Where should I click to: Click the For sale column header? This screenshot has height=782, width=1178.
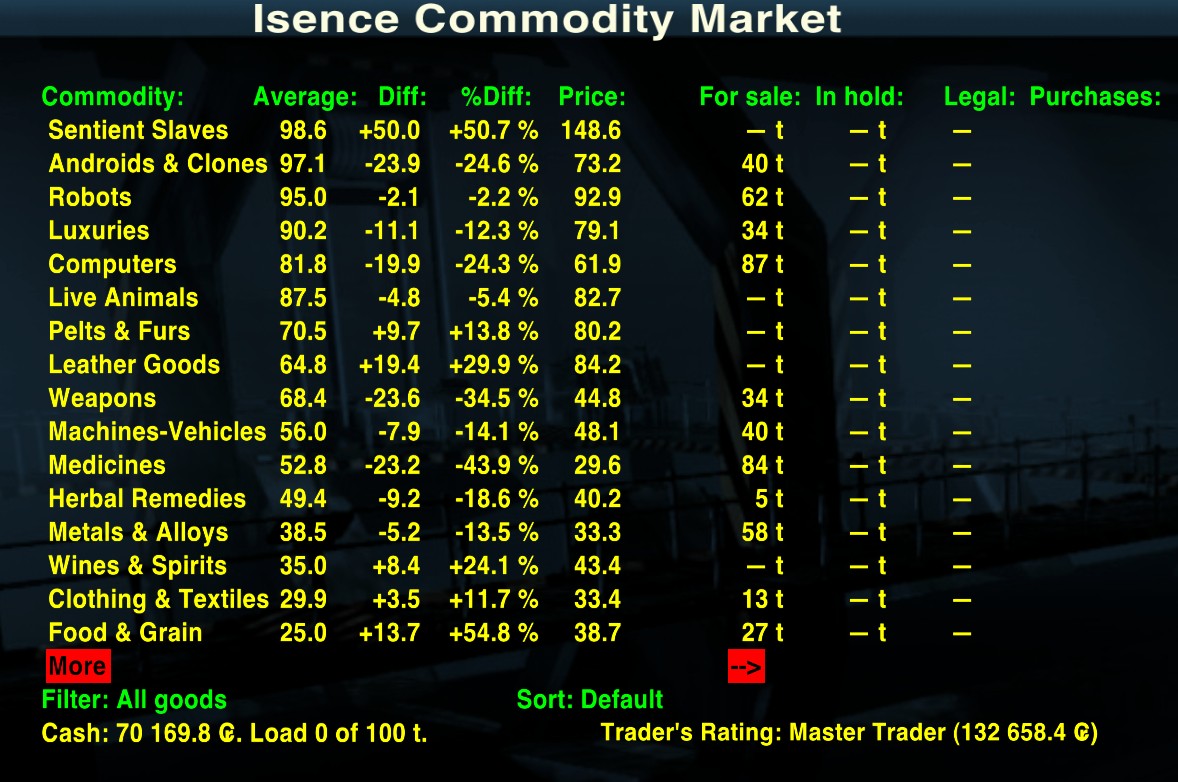coord(750,97)
